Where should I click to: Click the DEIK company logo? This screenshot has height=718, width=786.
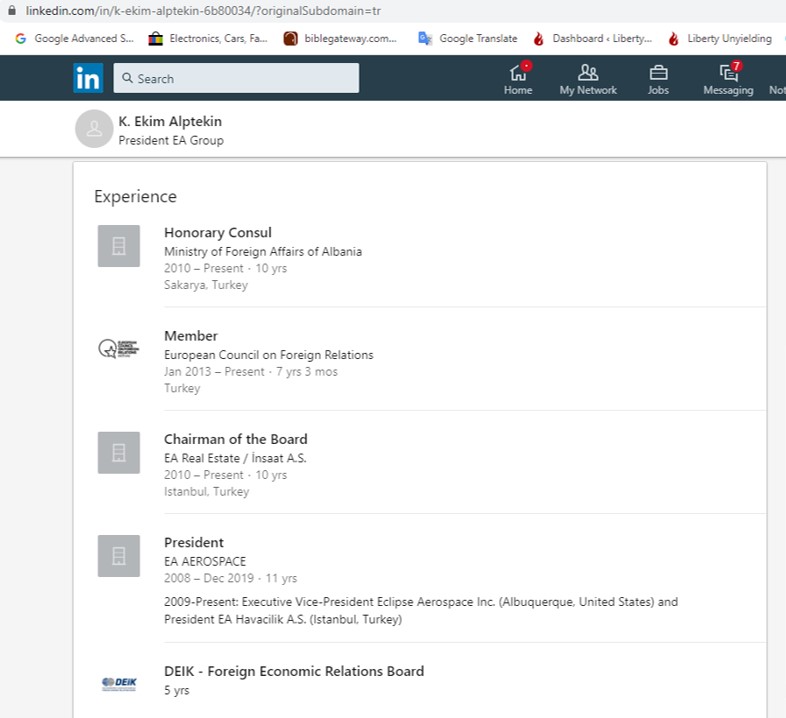[x=119, y=683]
